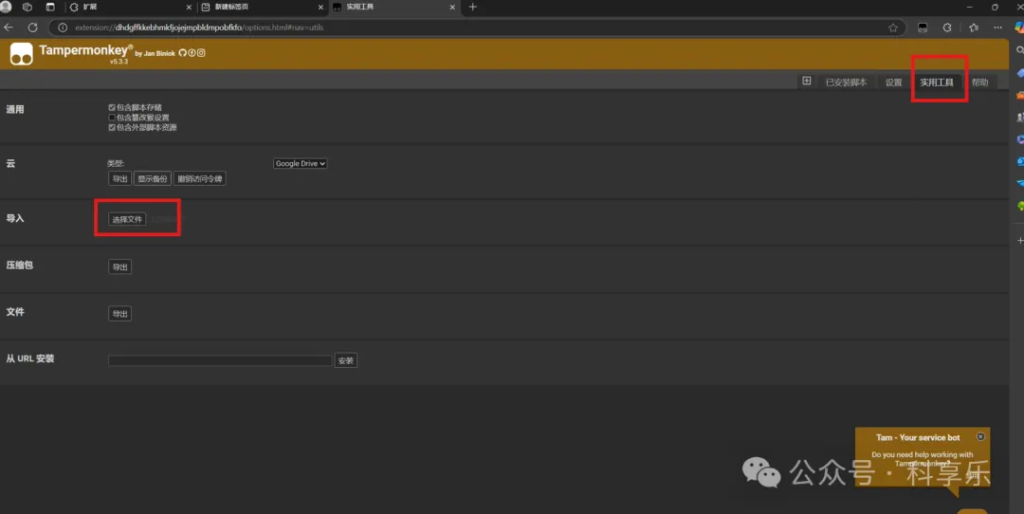Open Tampermonkey Instagram icon link
Screen dimensions: 1024x514
(201, 53)
